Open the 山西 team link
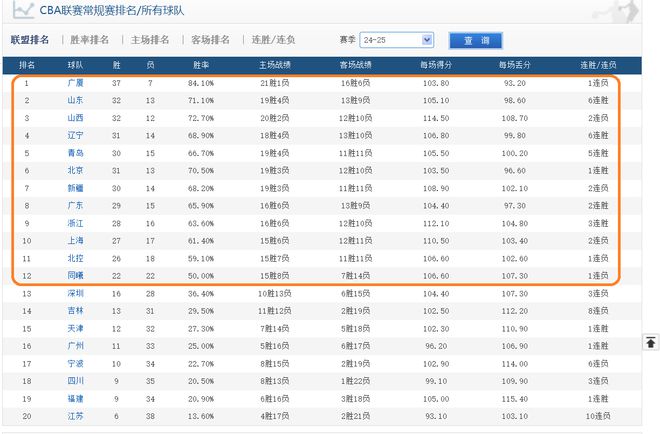The width and height of the screenshot is (660, 434). point(75,118)
